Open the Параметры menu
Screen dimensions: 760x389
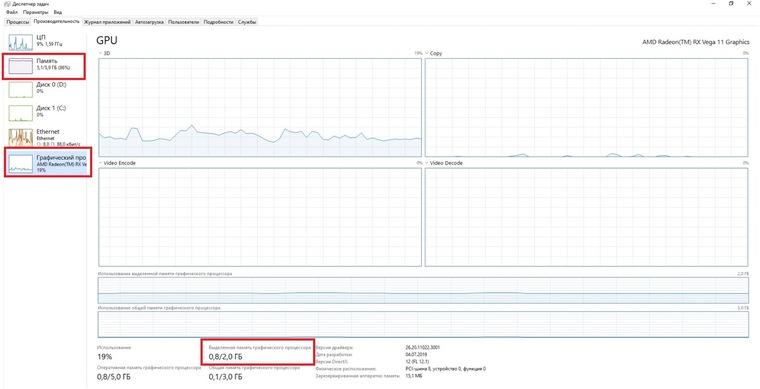click(36, 12)
